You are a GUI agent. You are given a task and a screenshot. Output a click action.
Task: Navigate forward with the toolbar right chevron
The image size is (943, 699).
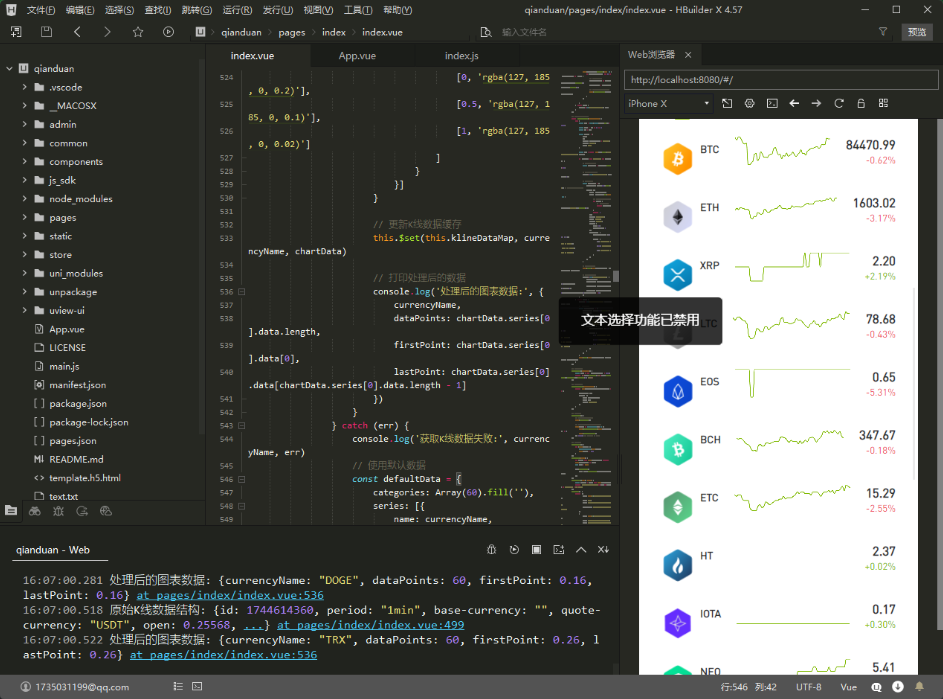pos(107,32)
